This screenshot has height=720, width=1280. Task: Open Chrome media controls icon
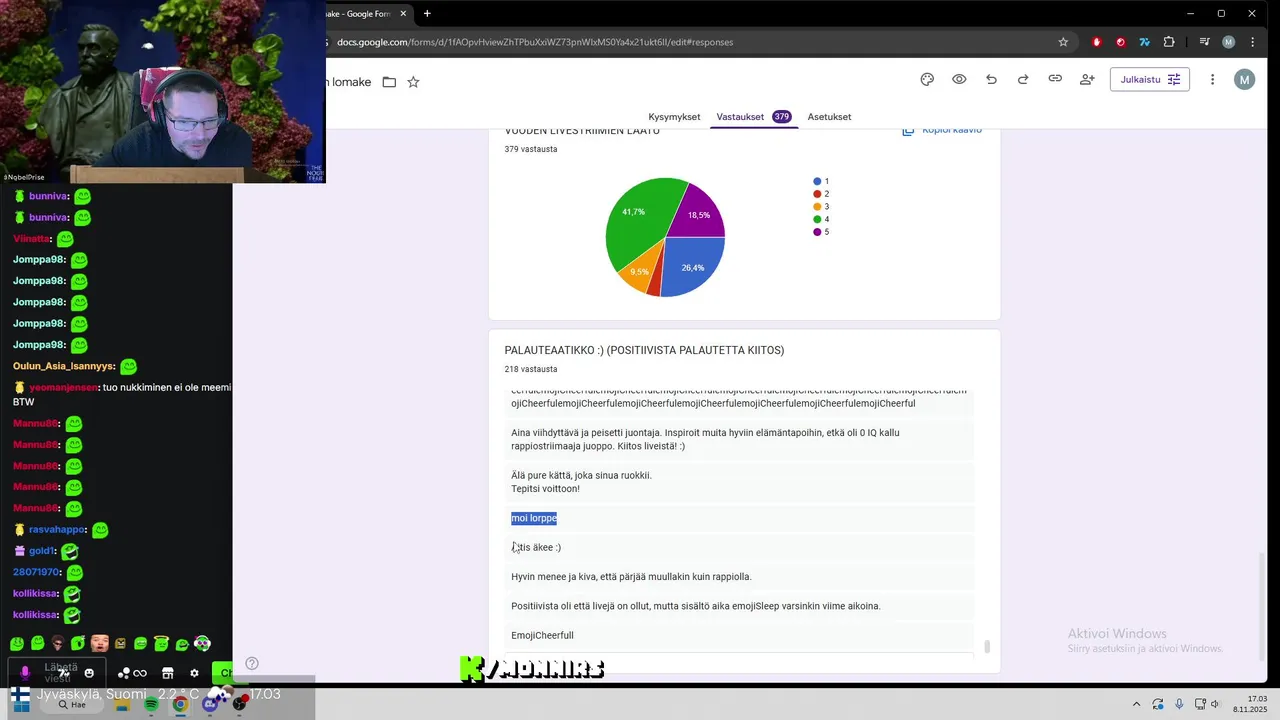tap(1204, 42)
